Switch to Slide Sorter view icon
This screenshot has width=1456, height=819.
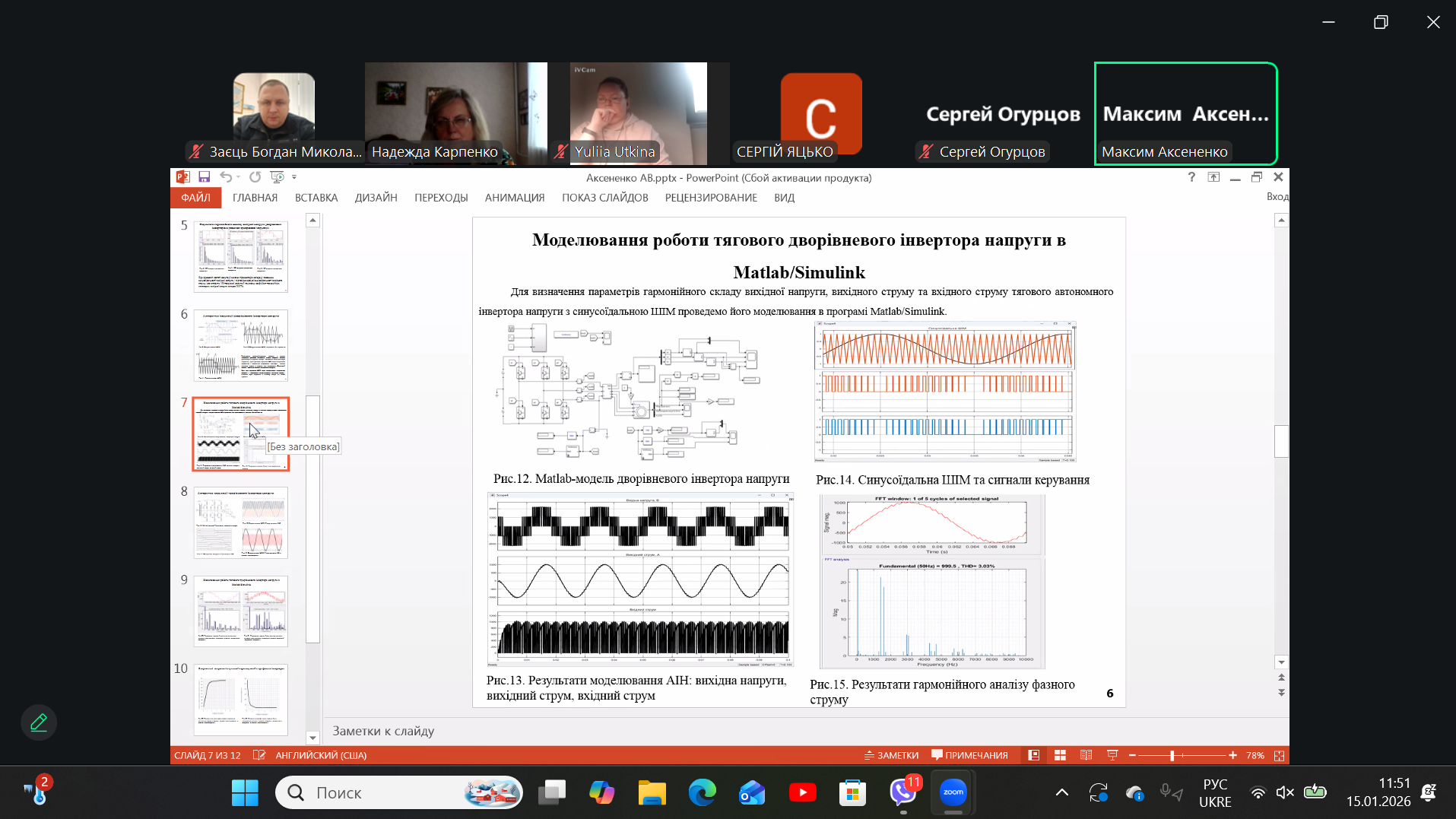pyautogui.click(x=1060, y=755)
